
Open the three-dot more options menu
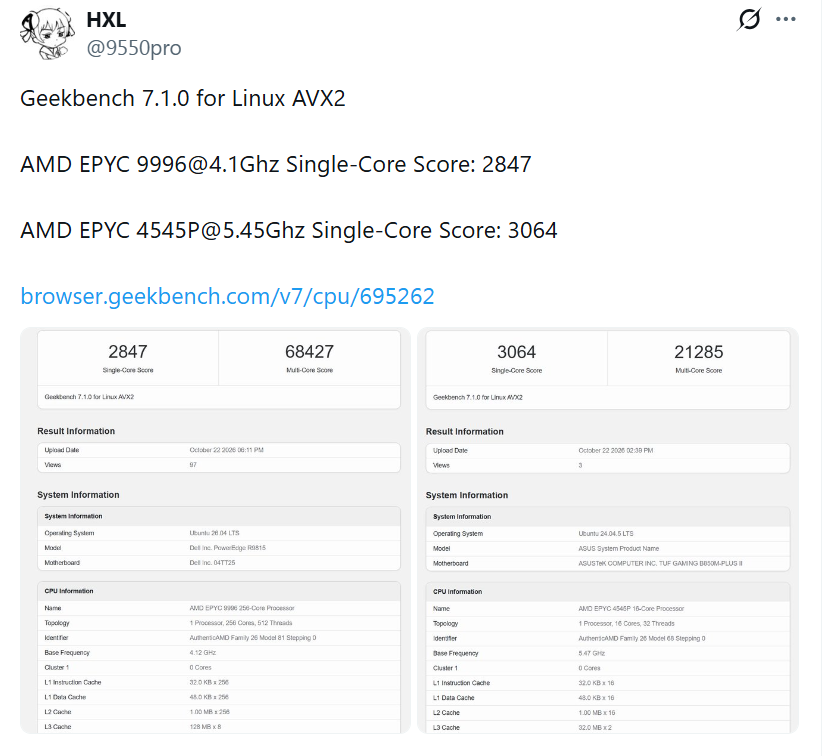786,19
